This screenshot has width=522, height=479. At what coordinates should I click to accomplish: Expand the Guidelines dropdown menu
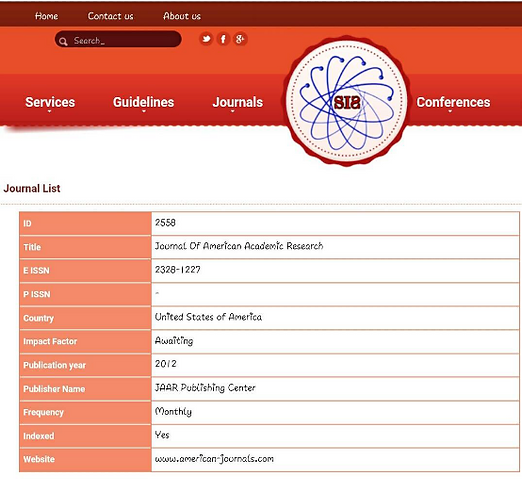coord(143,103)
